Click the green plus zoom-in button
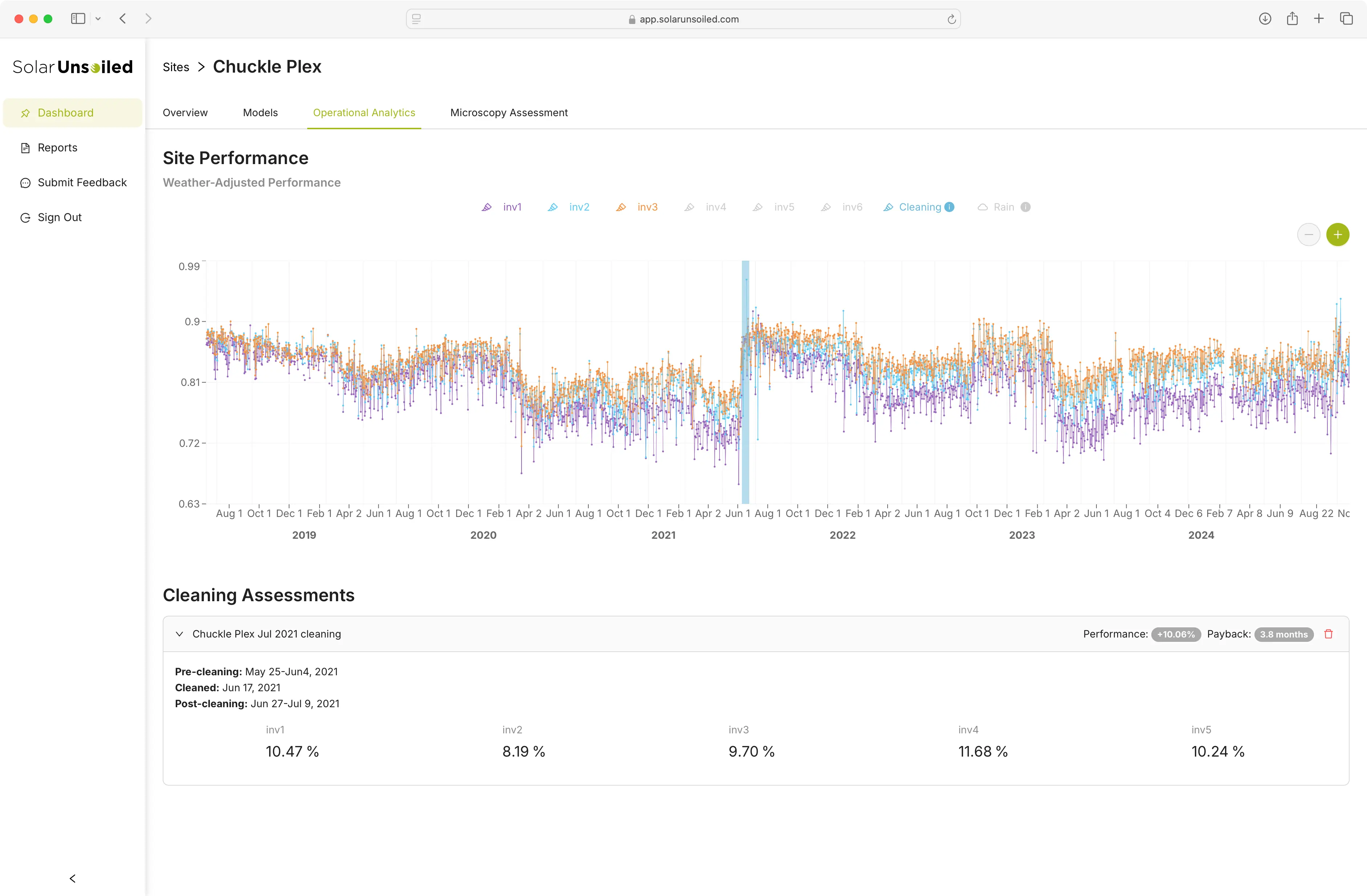This screenshot has height=896, width=1367. coord(1337,234)
